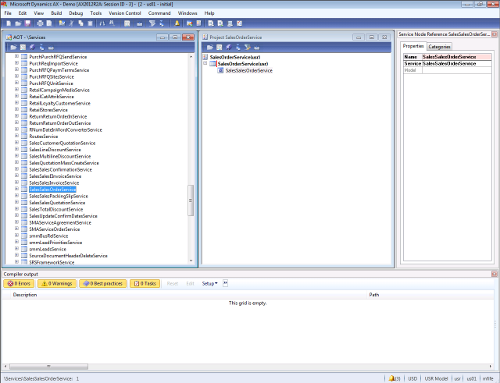Expand the SalesSalesQuotationService node in AOT
Viewport: 500px width, 383px height.
click(x=17, y=202)
